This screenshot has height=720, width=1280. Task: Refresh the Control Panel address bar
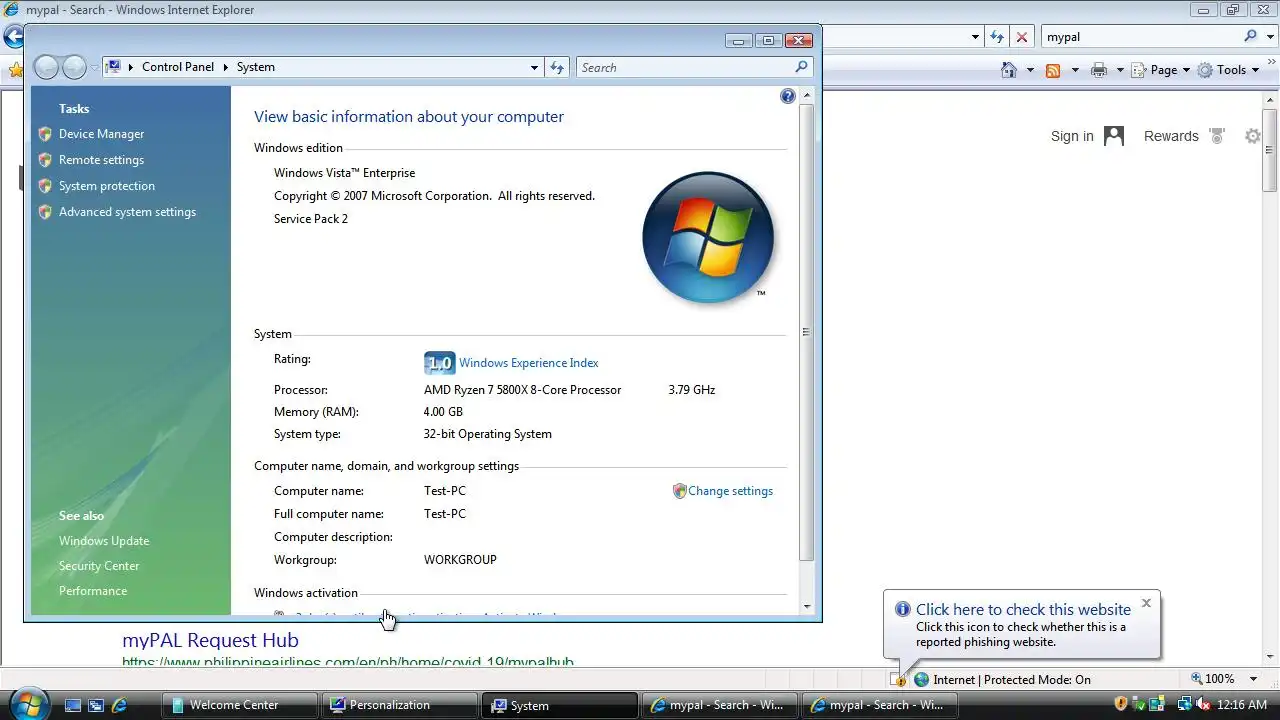(x=558, y=67)
